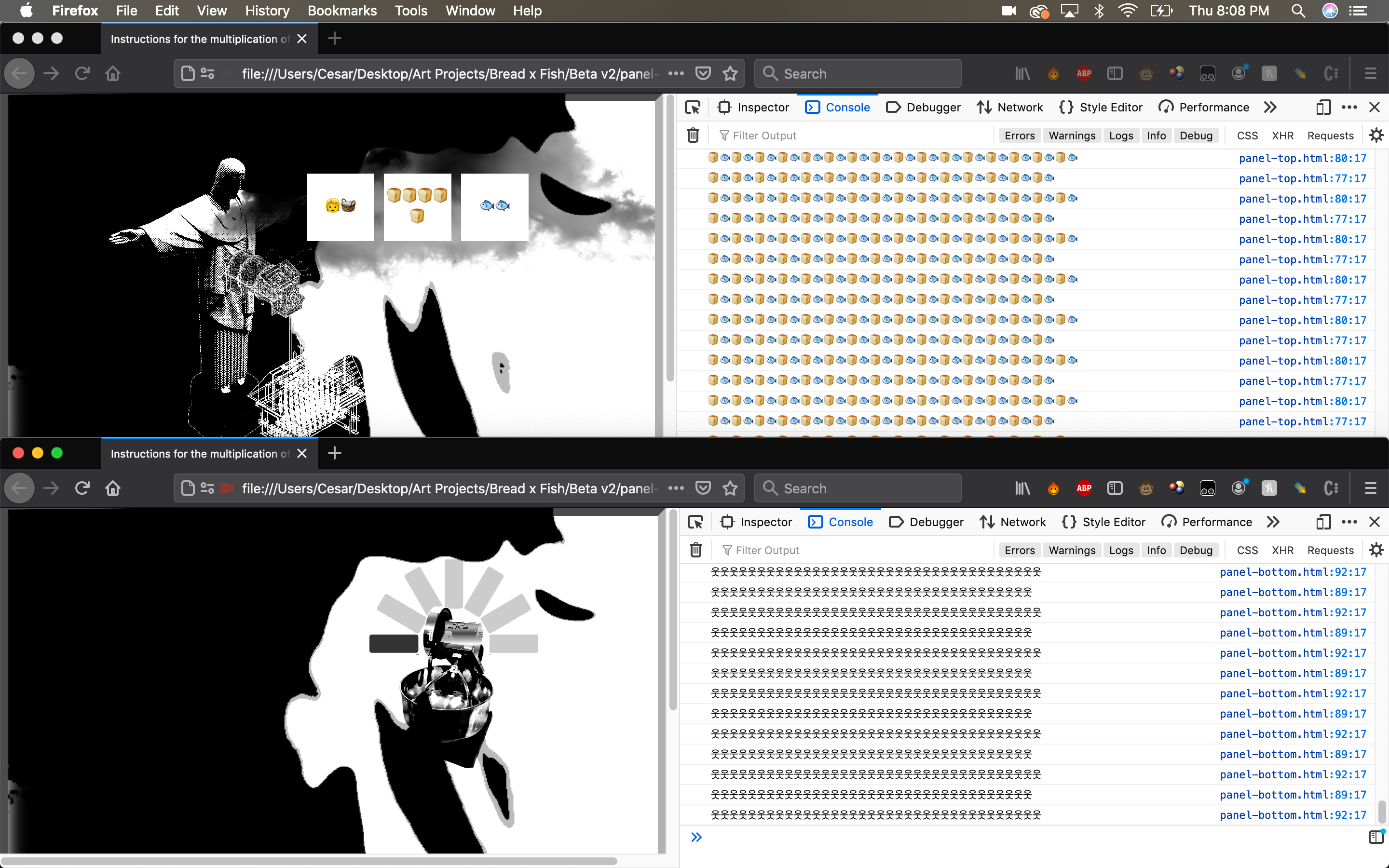1389x868 pixels.
Task: Open macOS Spotlight search
Action: (x=1298, y=11)
